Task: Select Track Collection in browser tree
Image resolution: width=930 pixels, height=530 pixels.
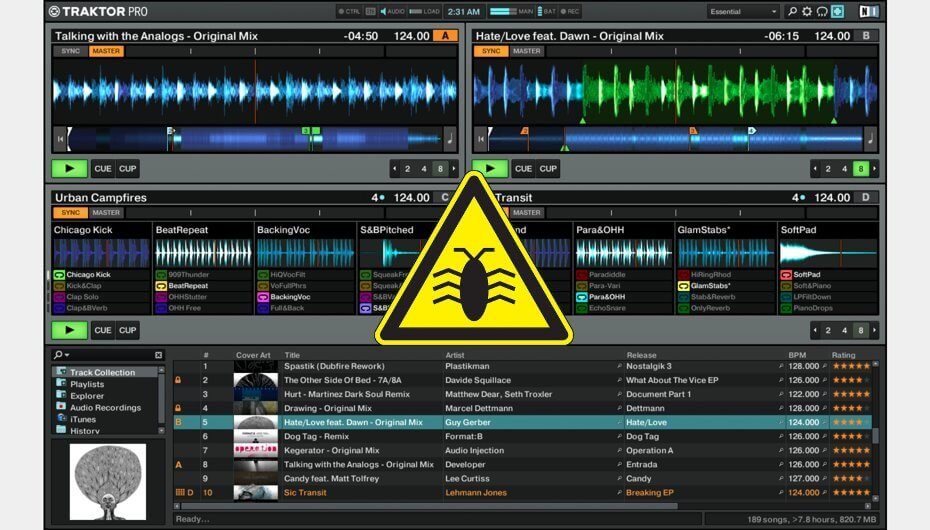Action: [102, 372]
